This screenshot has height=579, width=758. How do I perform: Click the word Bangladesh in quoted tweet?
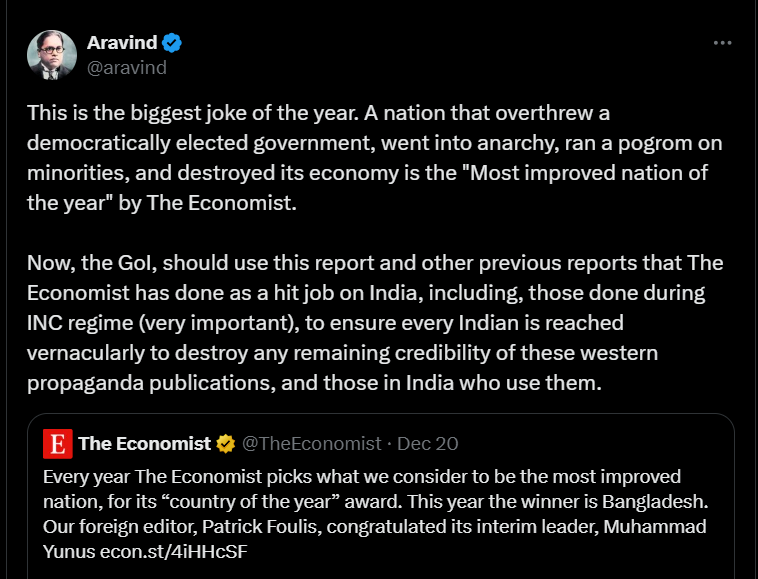pyautogui.click(x=655, y=502)
